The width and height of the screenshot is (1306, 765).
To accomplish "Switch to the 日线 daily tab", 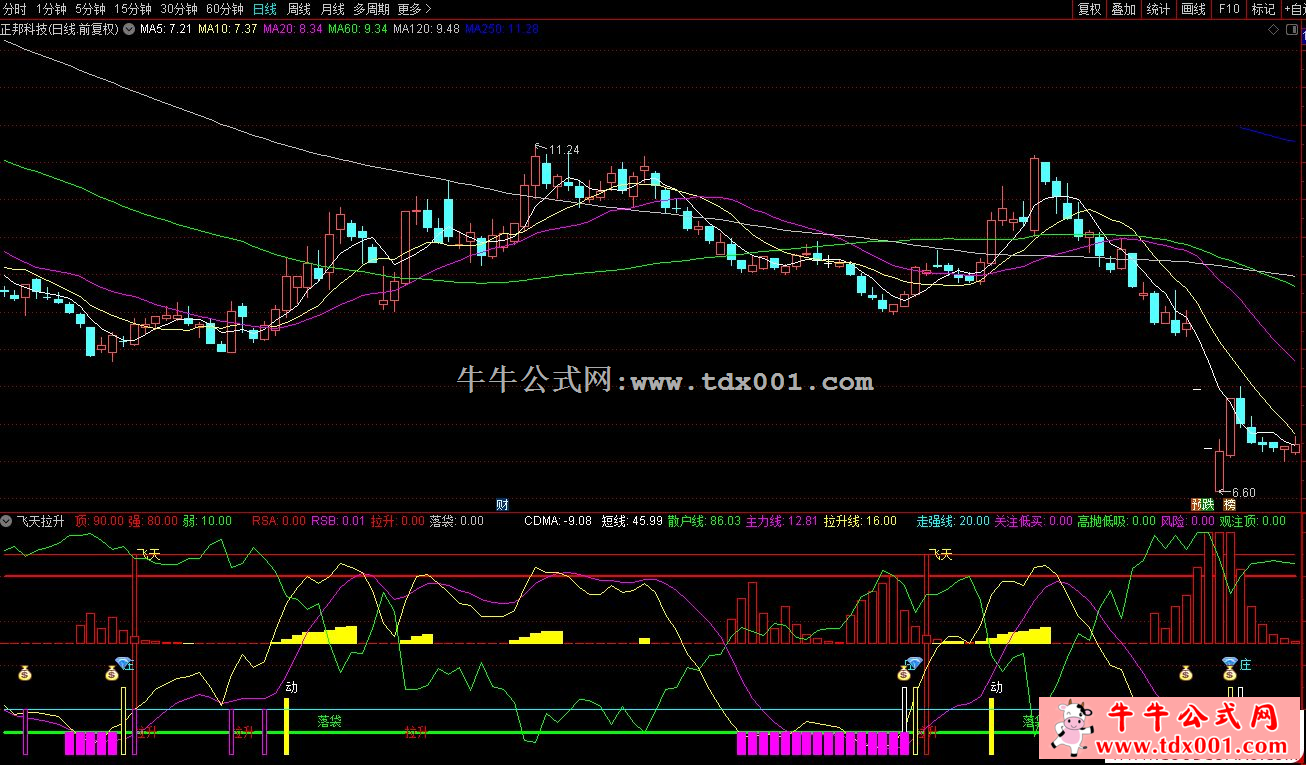I will pyautogui.click(x=265, y=9).
